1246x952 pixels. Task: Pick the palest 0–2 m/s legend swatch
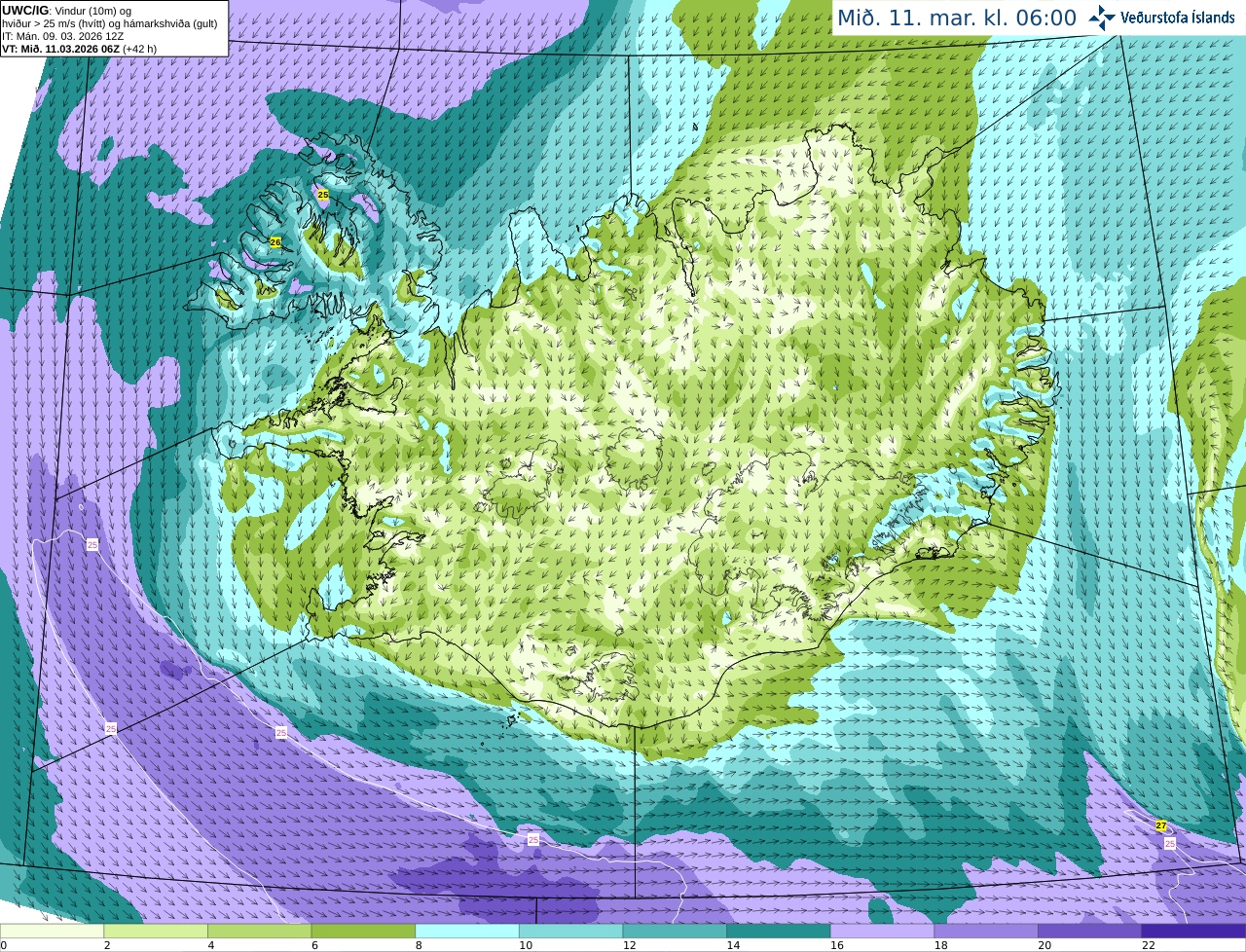(x=52, y=932)
